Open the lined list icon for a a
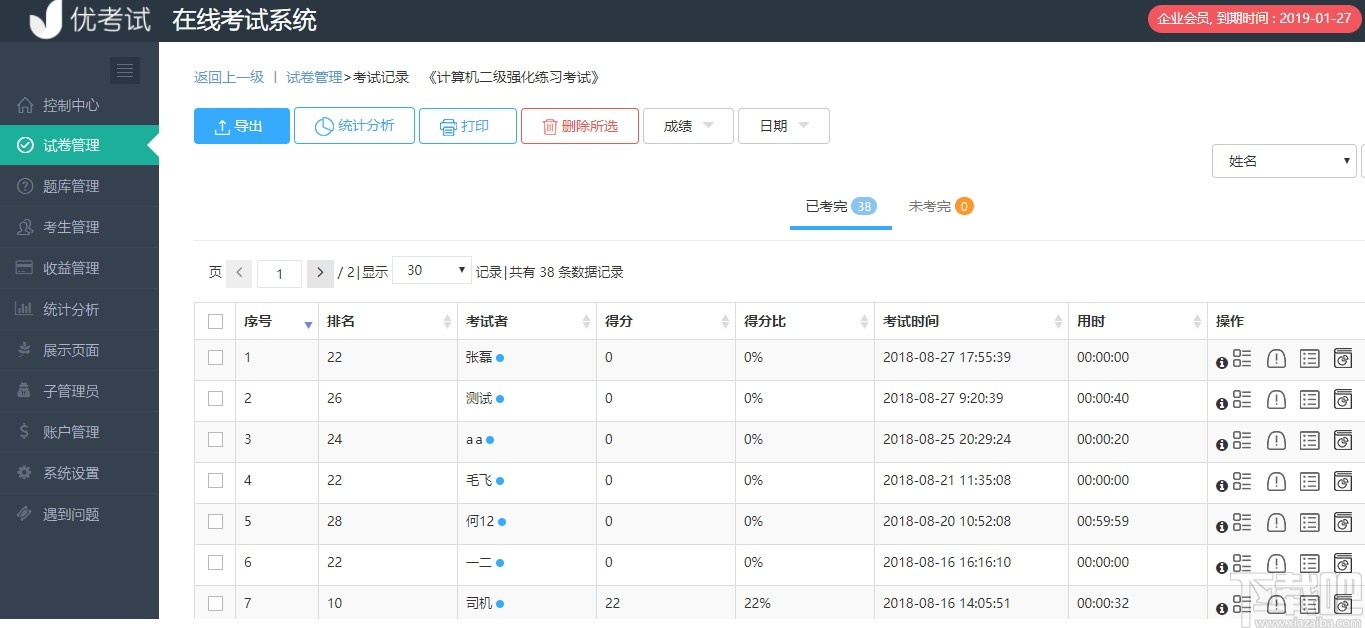The width and height of the screenshot is (1365, 628). point(1309,440)
